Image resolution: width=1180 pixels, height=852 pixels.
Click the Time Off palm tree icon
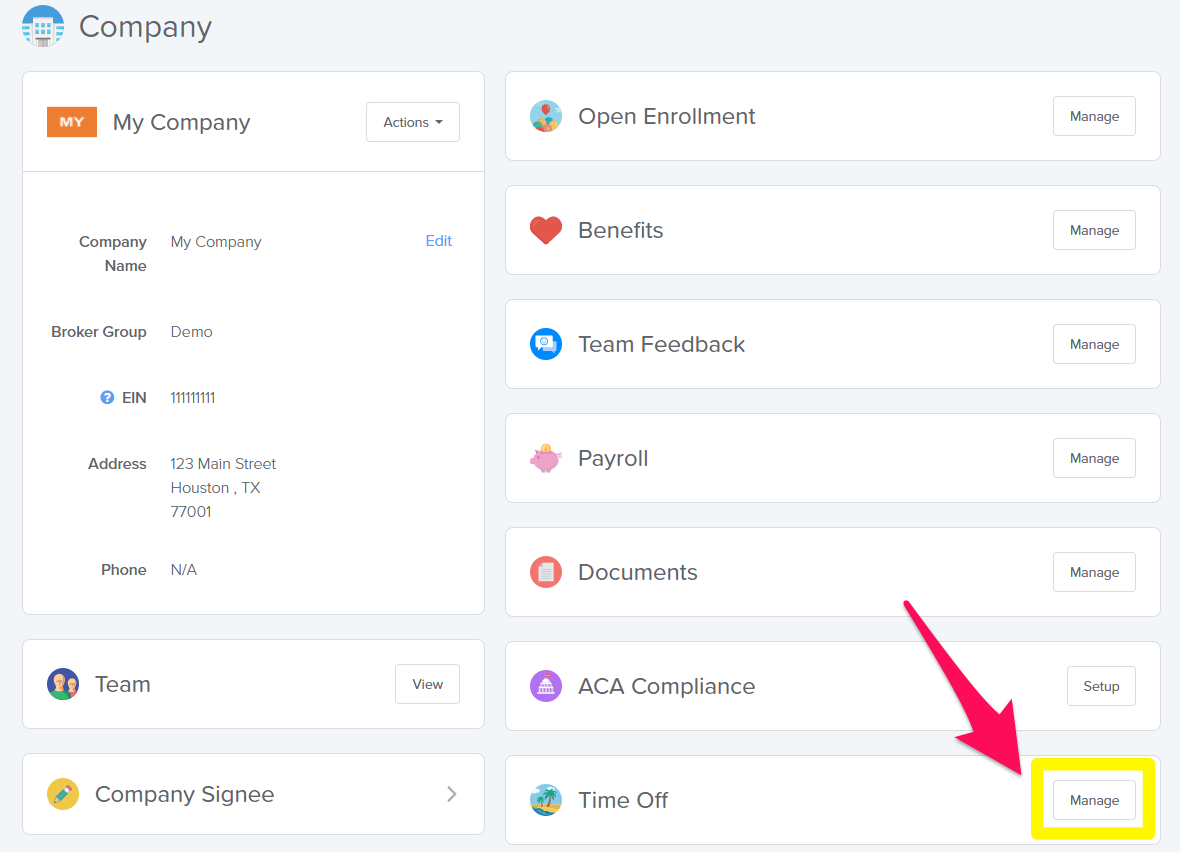[x=546, y=800]
